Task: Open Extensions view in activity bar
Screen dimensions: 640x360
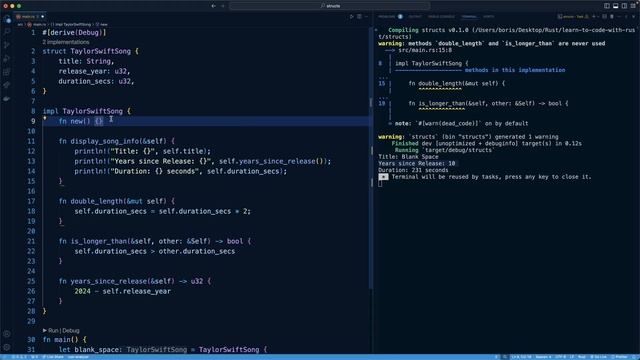Action: tap(7, 72)
